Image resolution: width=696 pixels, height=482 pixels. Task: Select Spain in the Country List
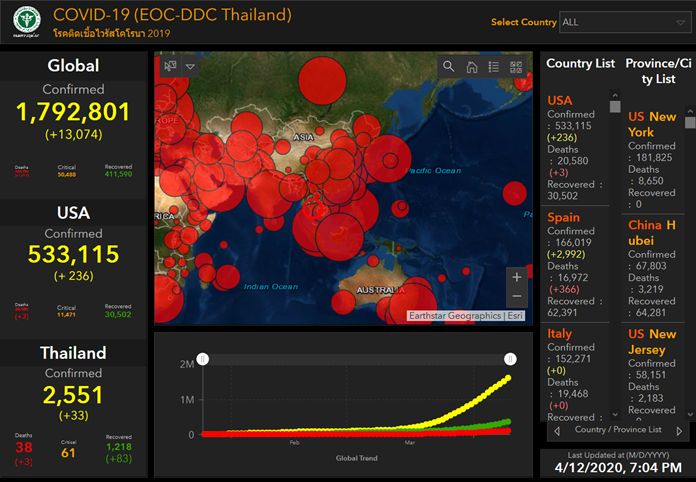click(564, 217)
